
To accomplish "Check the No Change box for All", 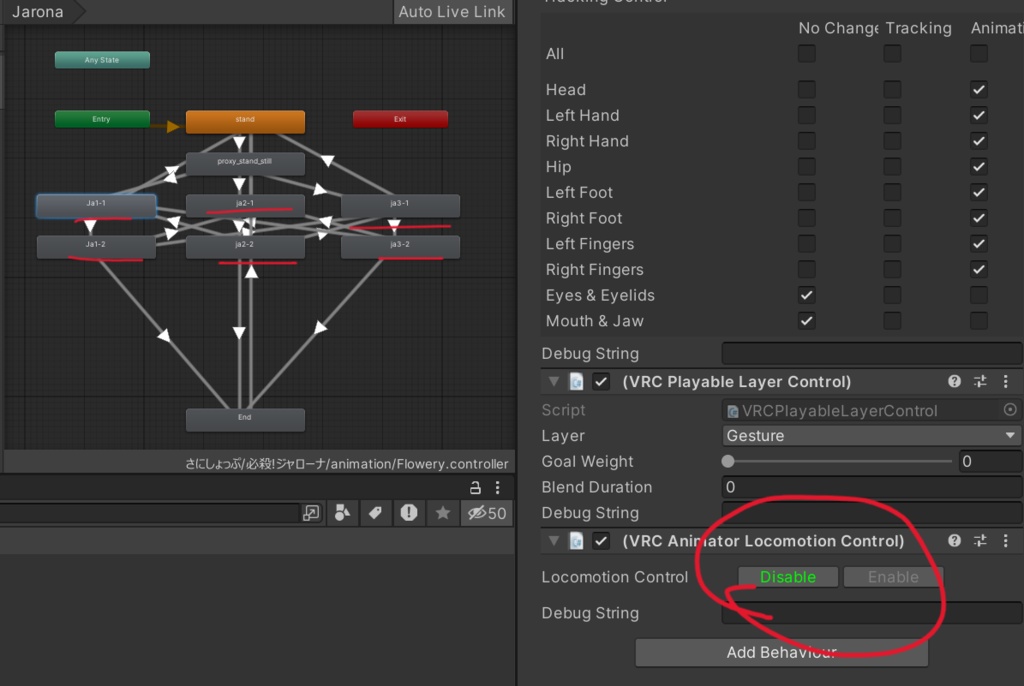I will (807, 54).
